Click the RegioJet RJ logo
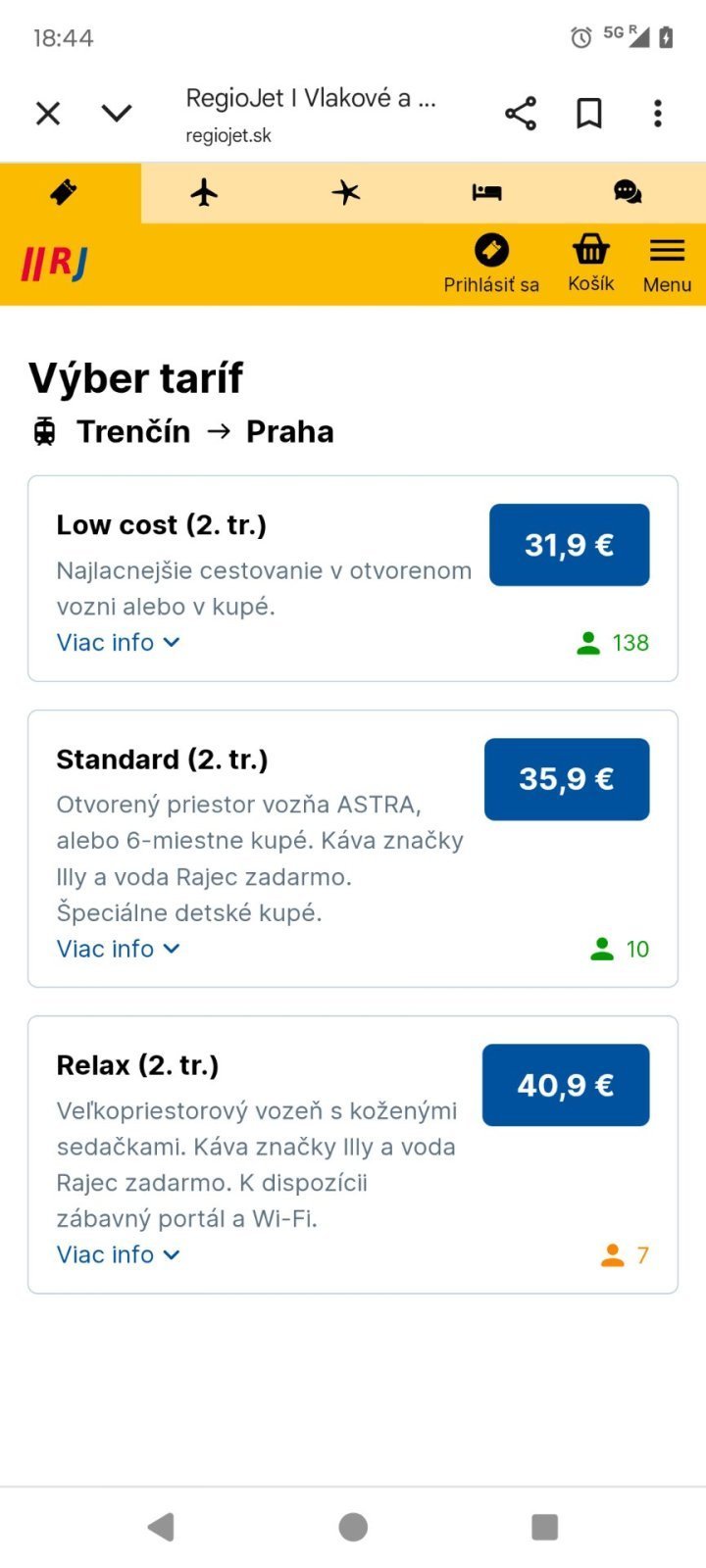 (x=55, y=264)
